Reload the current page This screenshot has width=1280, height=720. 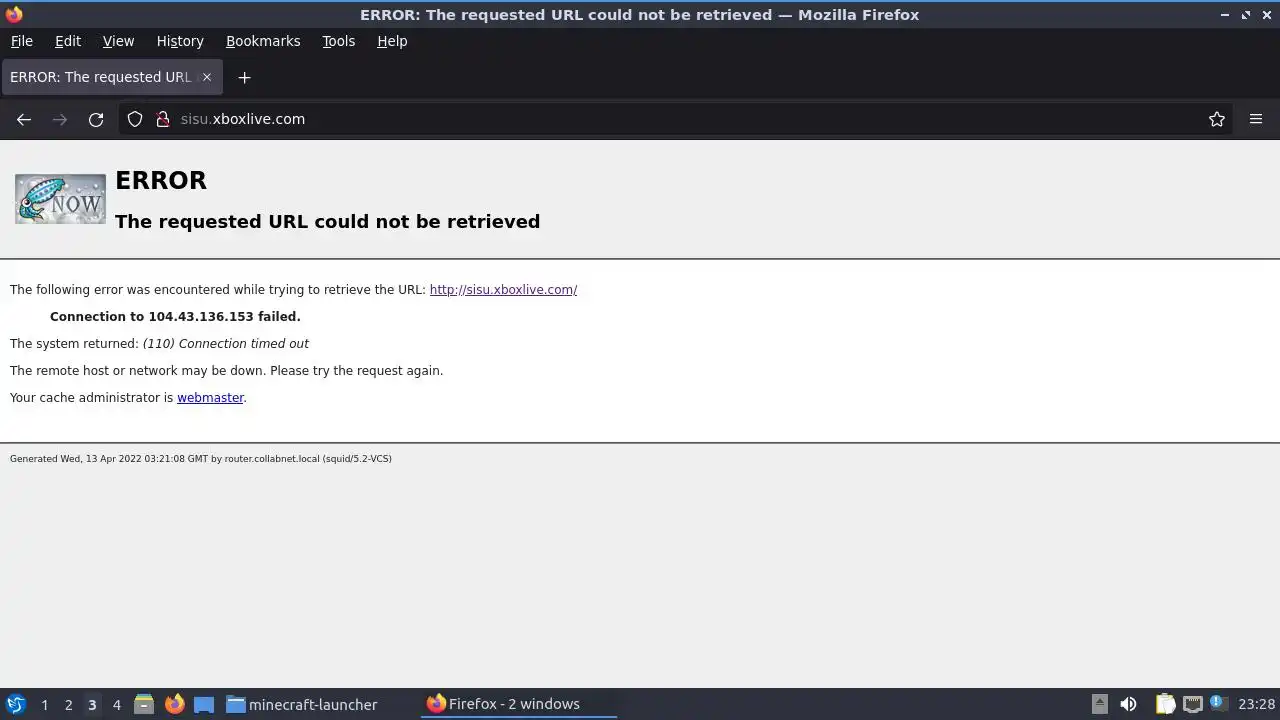(96, 119)
